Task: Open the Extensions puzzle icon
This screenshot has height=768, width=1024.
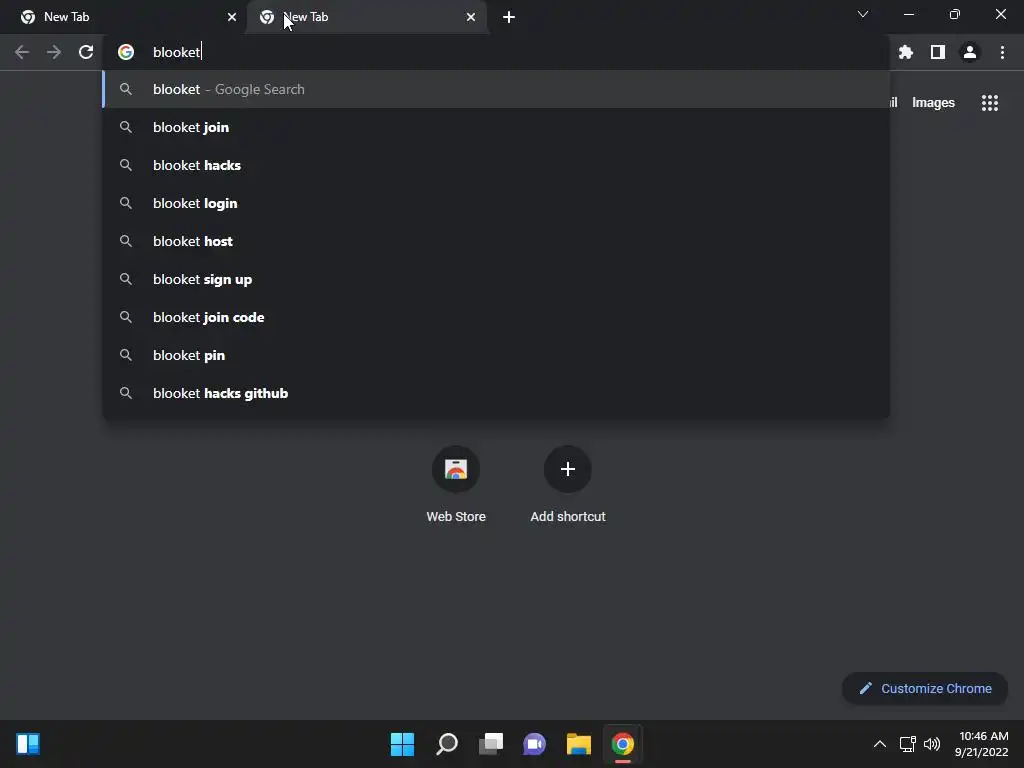Action: (906, 52)
